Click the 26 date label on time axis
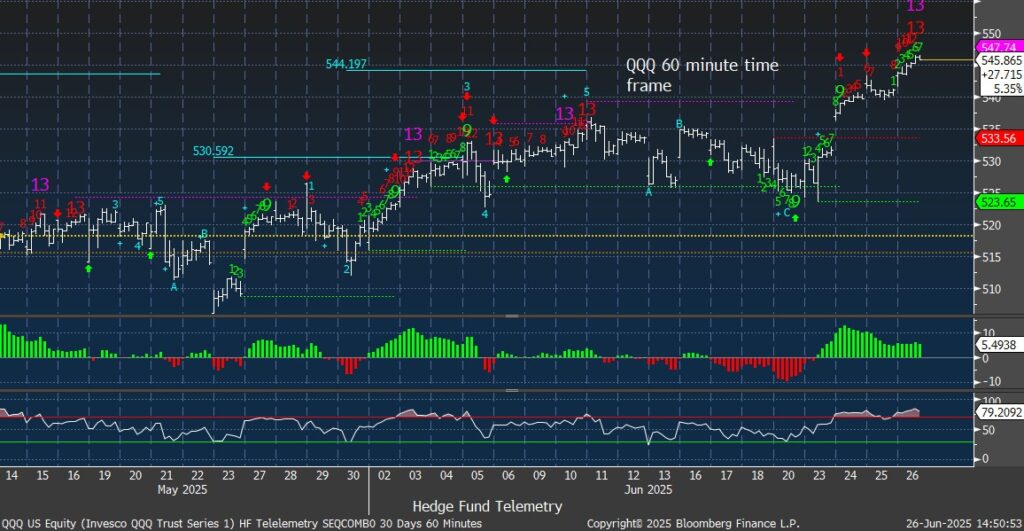The height and width of the screenshot is (531, 1024). [912, 475]
